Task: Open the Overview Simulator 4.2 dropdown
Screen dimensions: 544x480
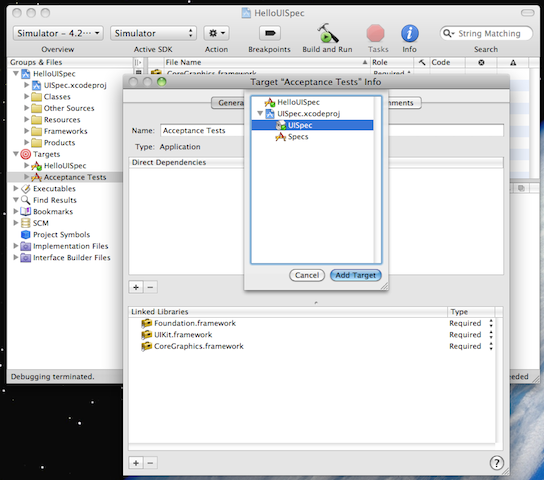Action: (58, 33)
